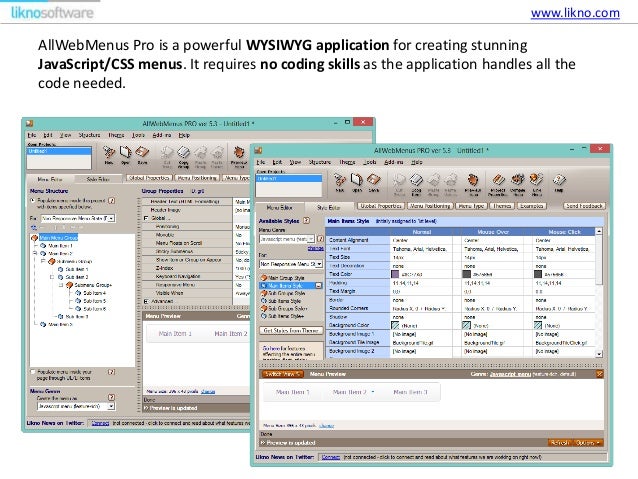Click Normal state Text Color swatch
638x479 pixels.
click(395, 274)
